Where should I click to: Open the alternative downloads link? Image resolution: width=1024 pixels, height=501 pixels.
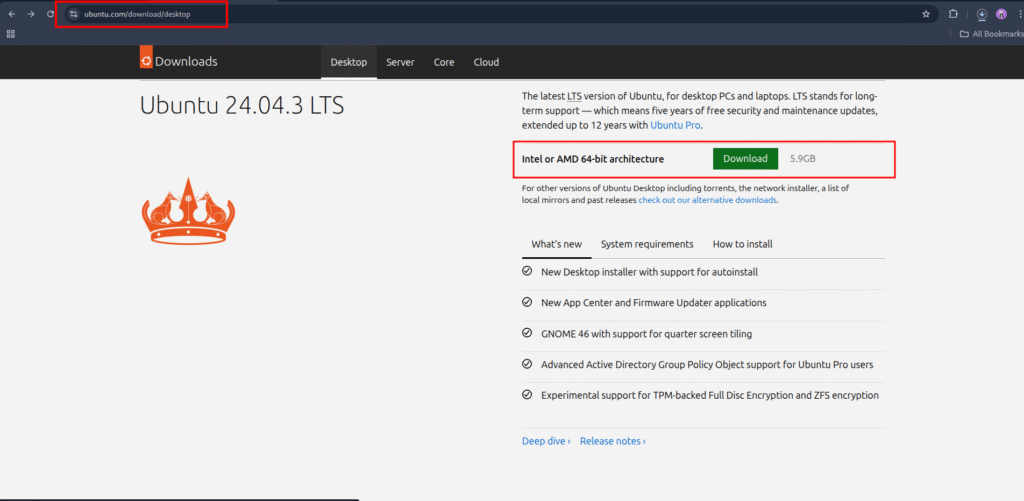click(708, 201)
